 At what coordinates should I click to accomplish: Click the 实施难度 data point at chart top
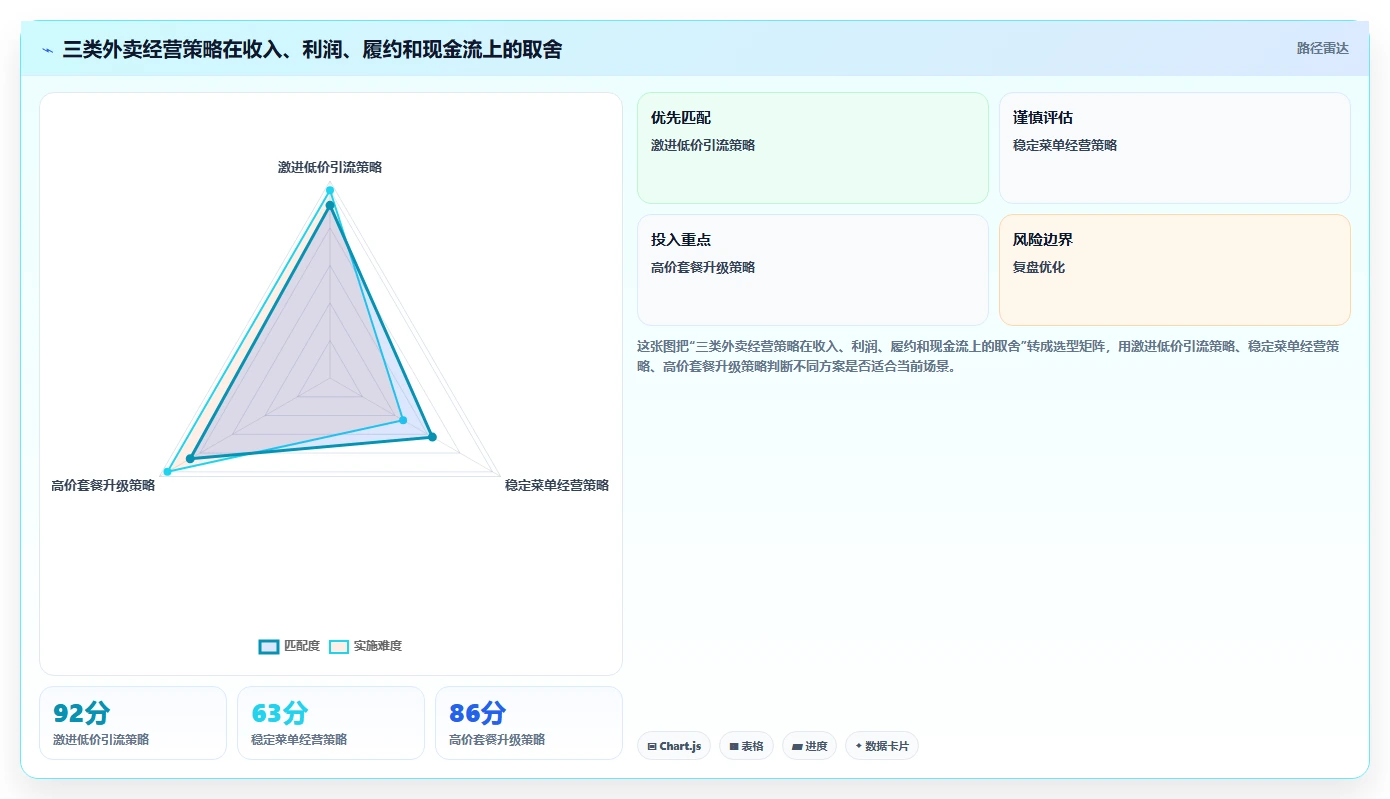330,190
